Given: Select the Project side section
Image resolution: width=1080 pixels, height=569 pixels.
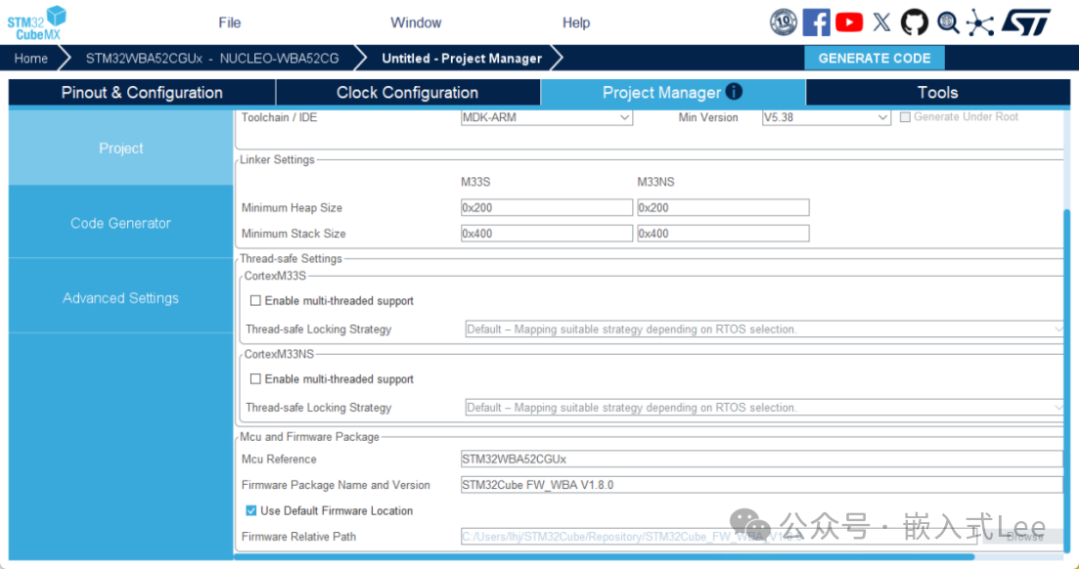Looking at the screenshot, I should pos(121,148).
